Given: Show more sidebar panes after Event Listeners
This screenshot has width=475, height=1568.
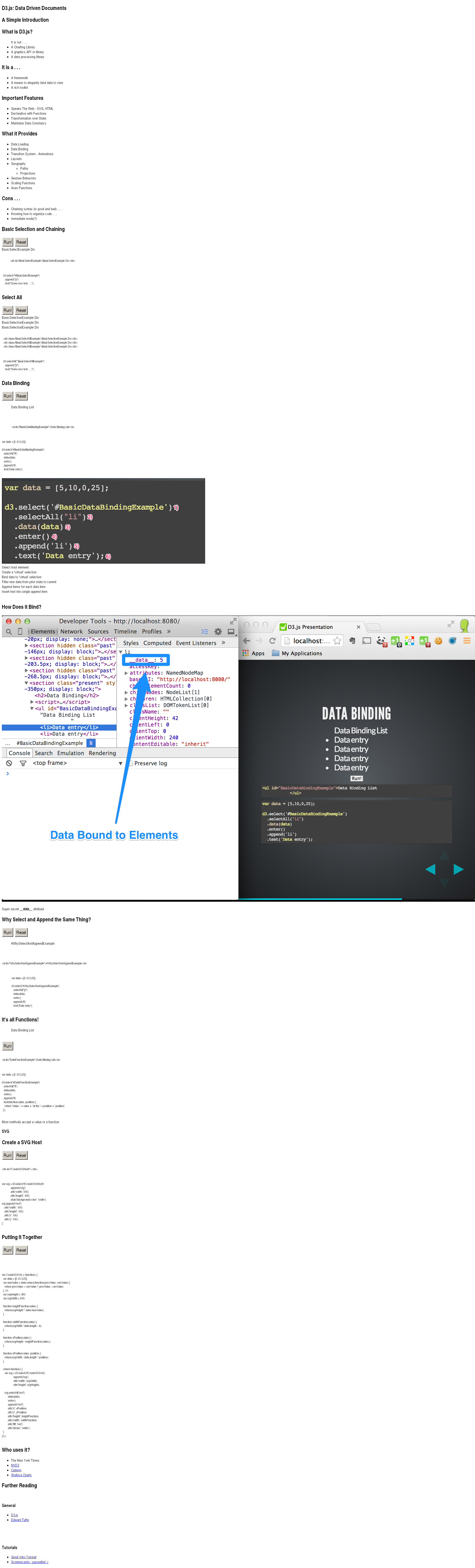Looking at the screenshot, I should [223, 643].
